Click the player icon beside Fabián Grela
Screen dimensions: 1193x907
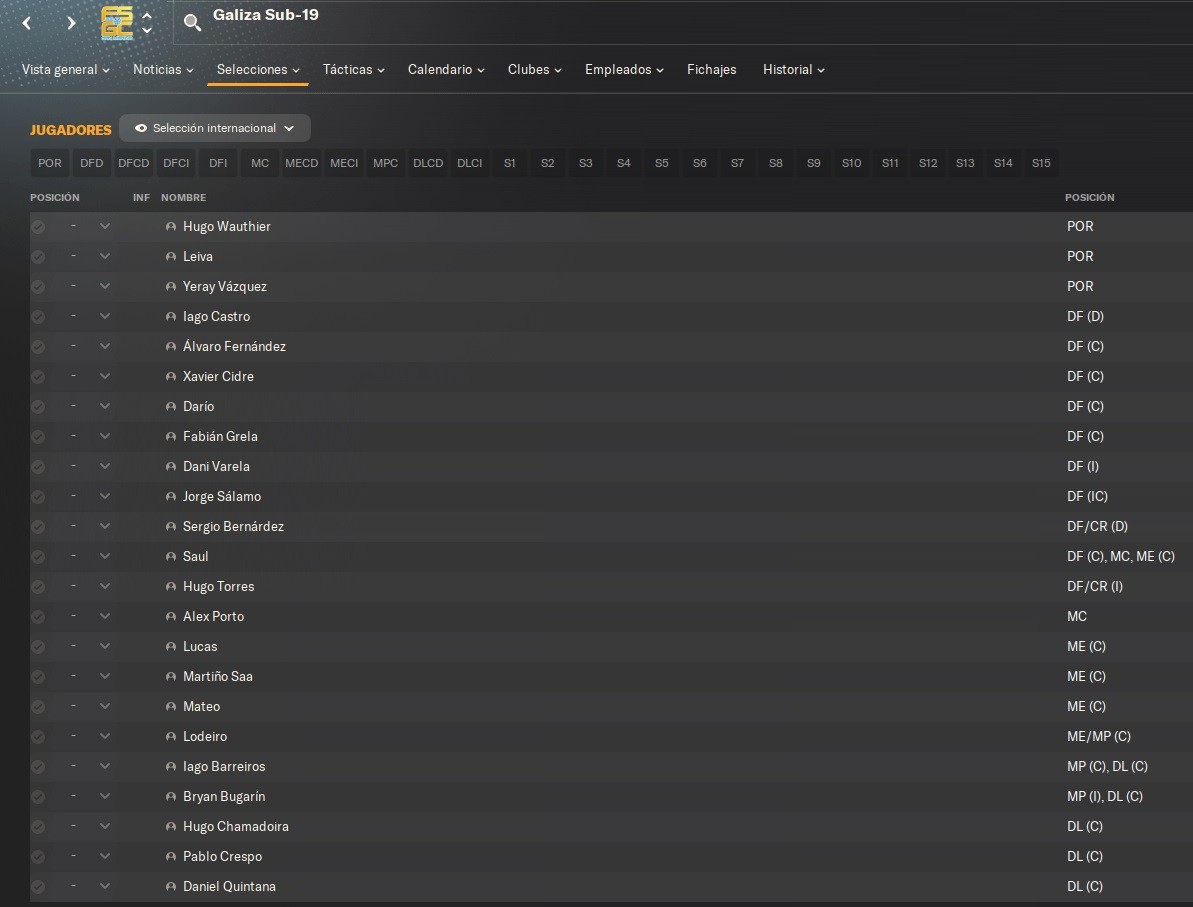(170, 437)
